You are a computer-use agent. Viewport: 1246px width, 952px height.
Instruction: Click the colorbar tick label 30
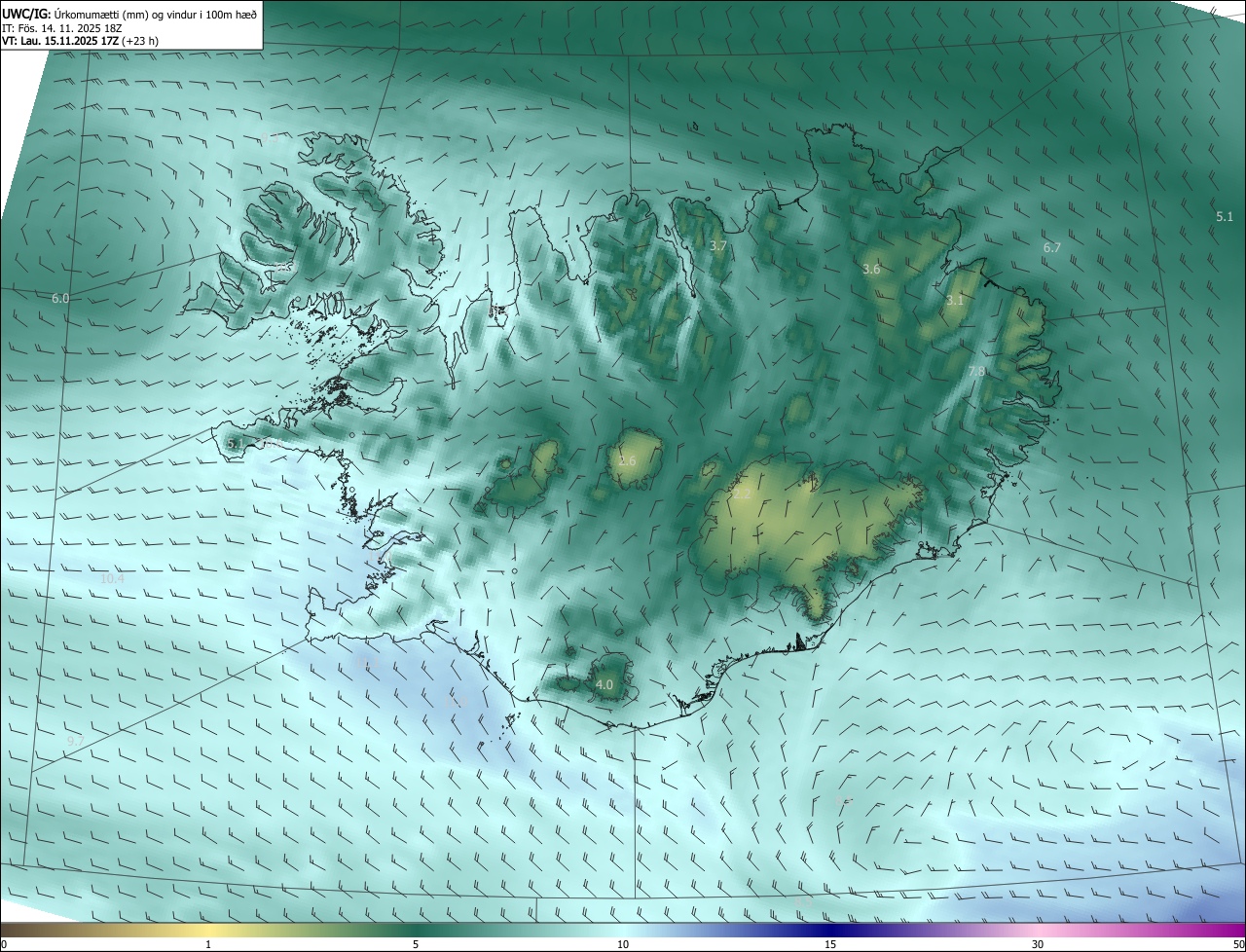point(1038,944)
